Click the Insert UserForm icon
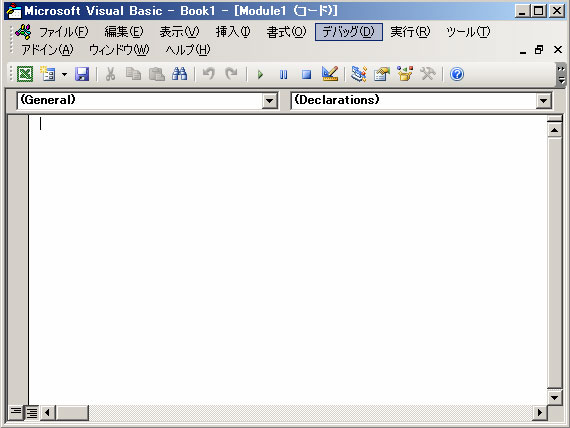This screenshot has height=428, width=570. (x=48, y=74)
